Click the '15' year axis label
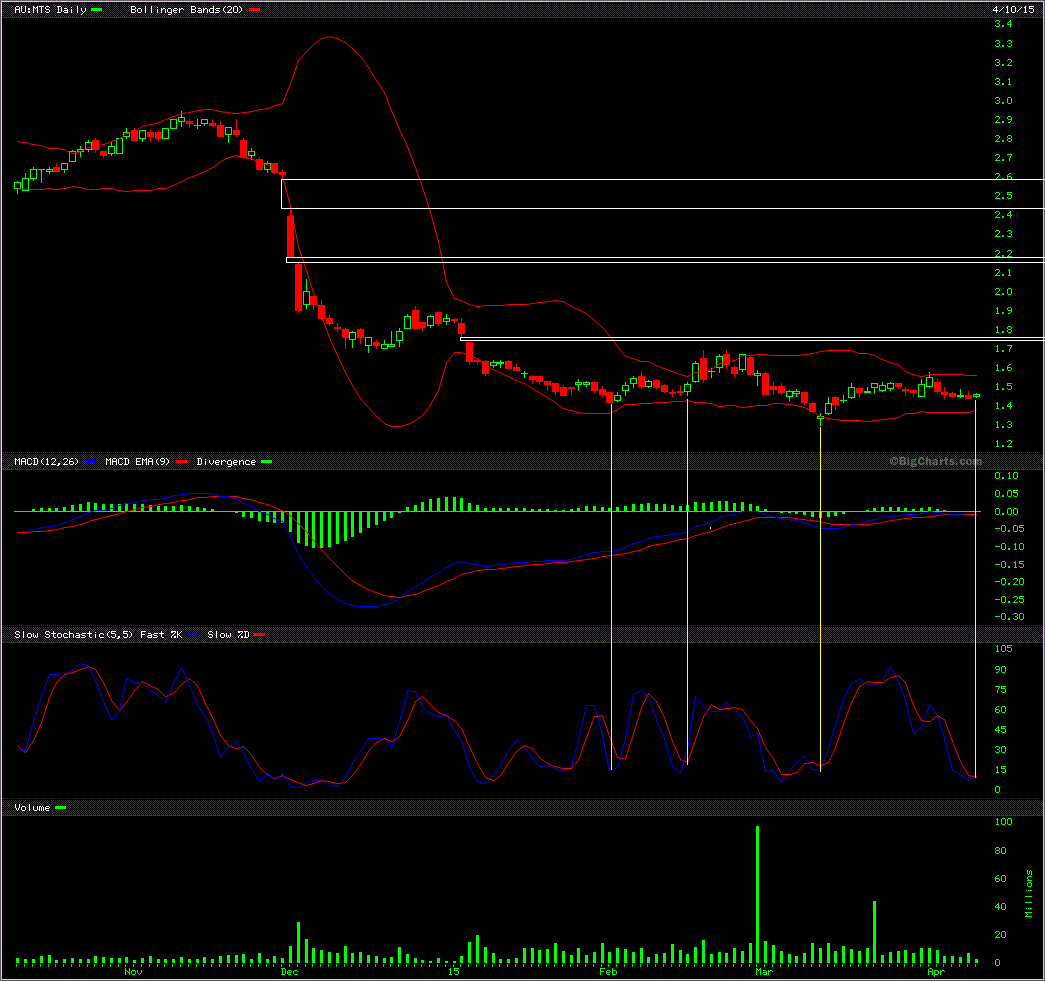The width and height of the screenshot is (1045, 981). tap(453, 972)
